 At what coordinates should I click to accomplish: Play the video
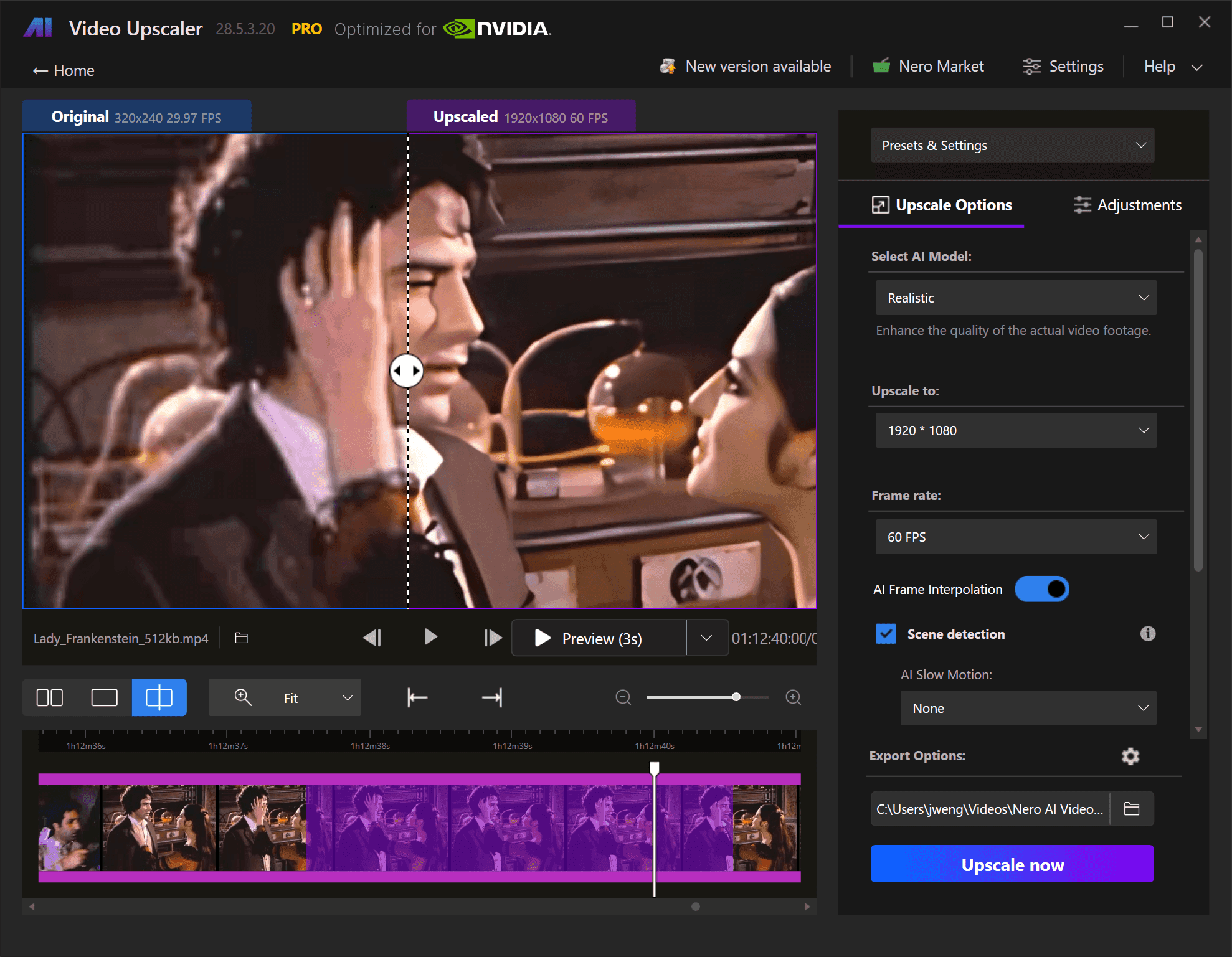[x=430, y=637]
